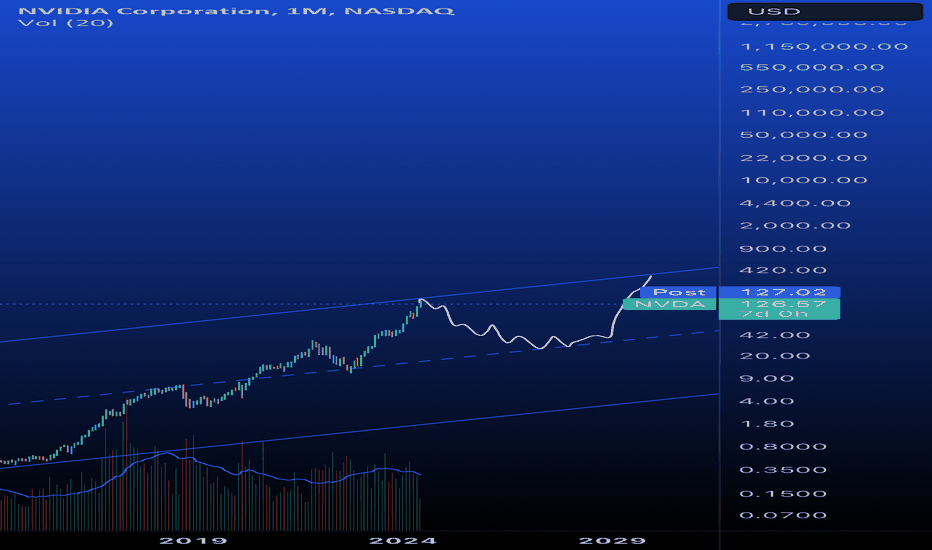Select the 127.02 post-market price tag
The image size is (932, 550).
point(779,292)
